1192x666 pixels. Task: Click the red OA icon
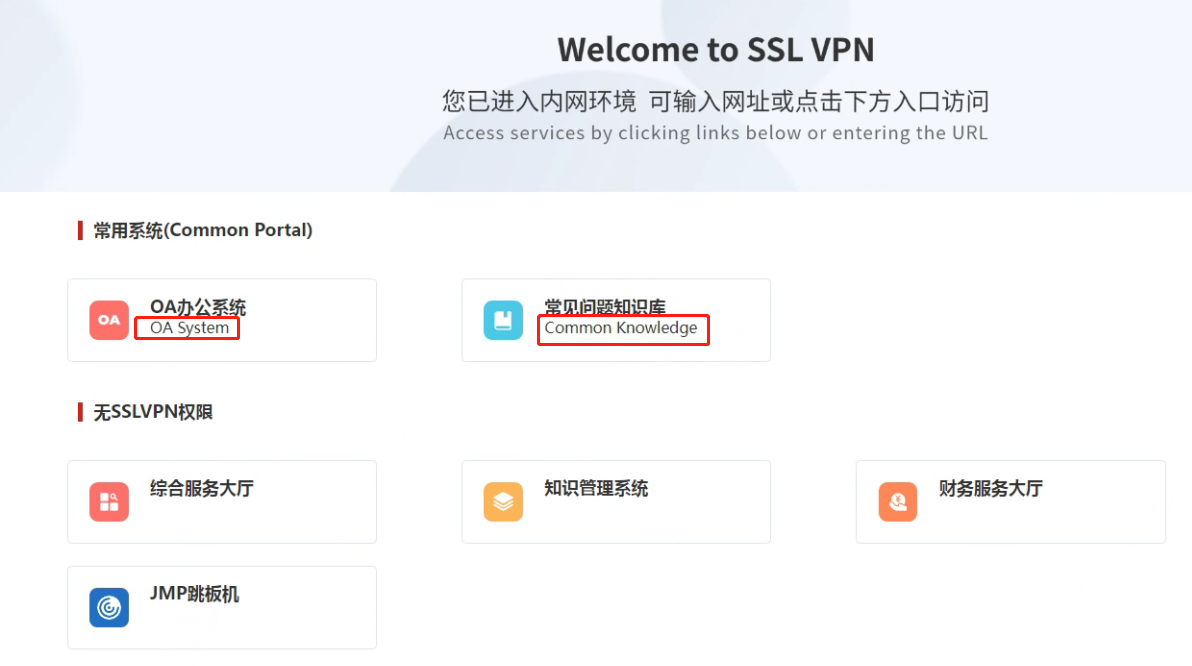(x=109, y=320)
